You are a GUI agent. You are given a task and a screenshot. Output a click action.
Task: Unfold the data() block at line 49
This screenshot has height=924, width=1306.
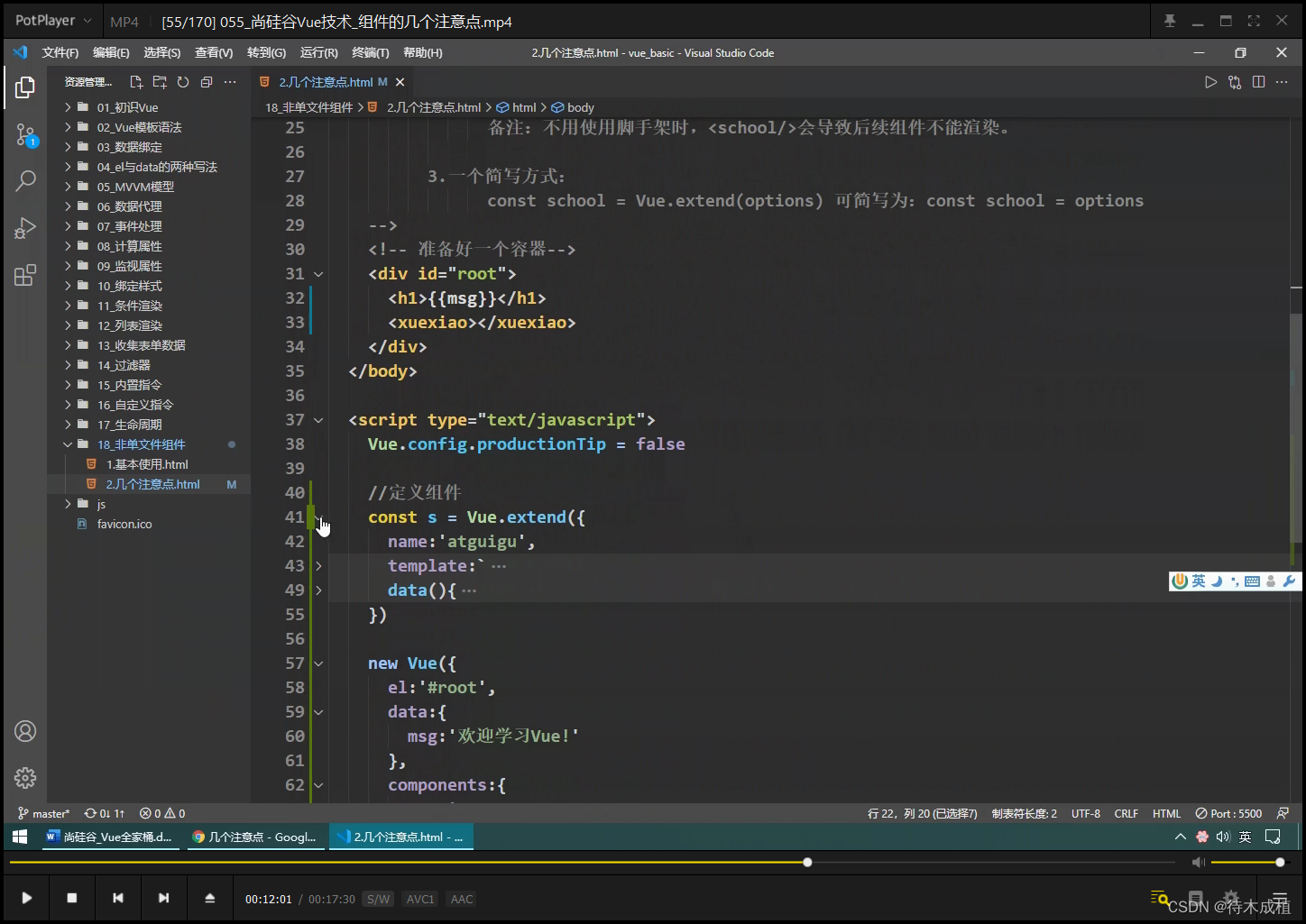pyautogui.click(x=318, y=590)
